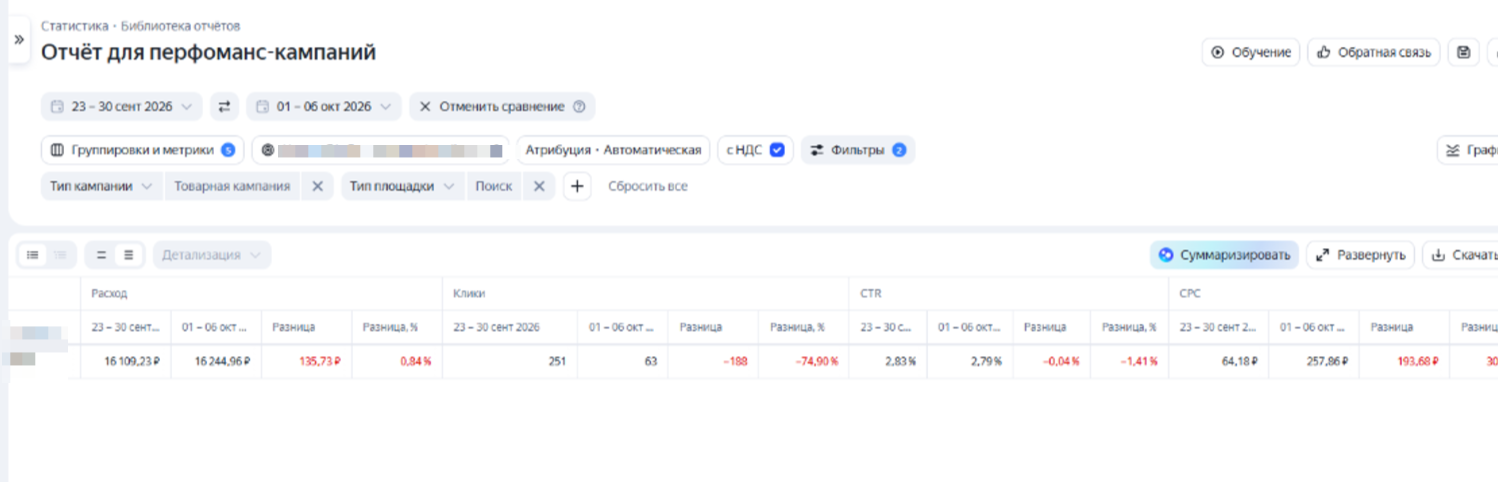Select dense row spacing icon
The height and width of the screenshot is (482, 1498).
tap(128, 255)
